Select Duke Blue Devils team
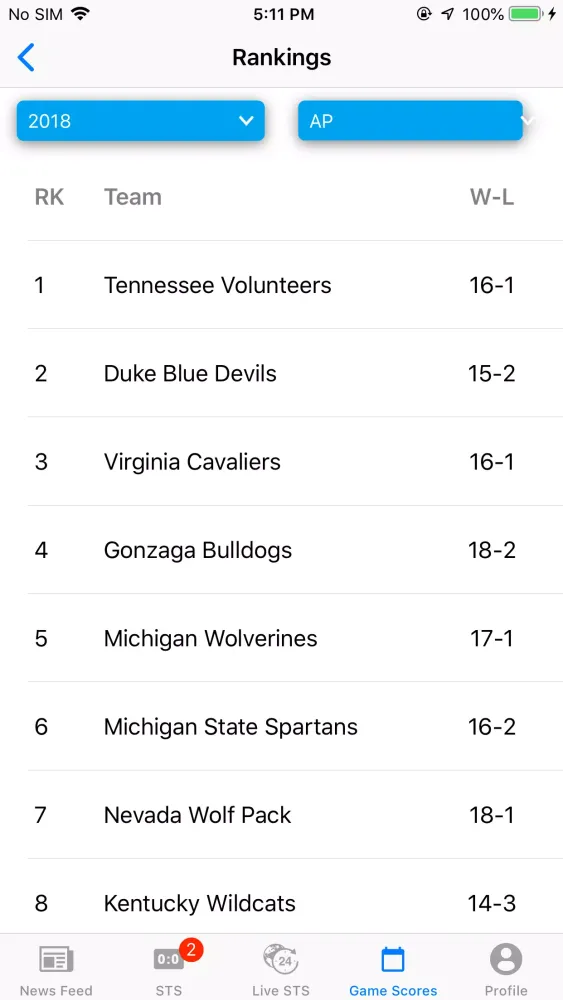Screen dimensions: 563x1000 [190, 373]
